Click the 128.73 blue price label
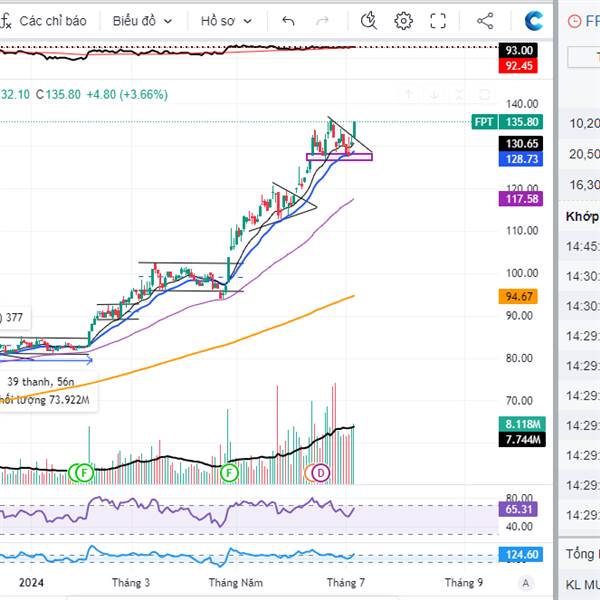Viewport: 600px width, 600px height. pos(520,159)
